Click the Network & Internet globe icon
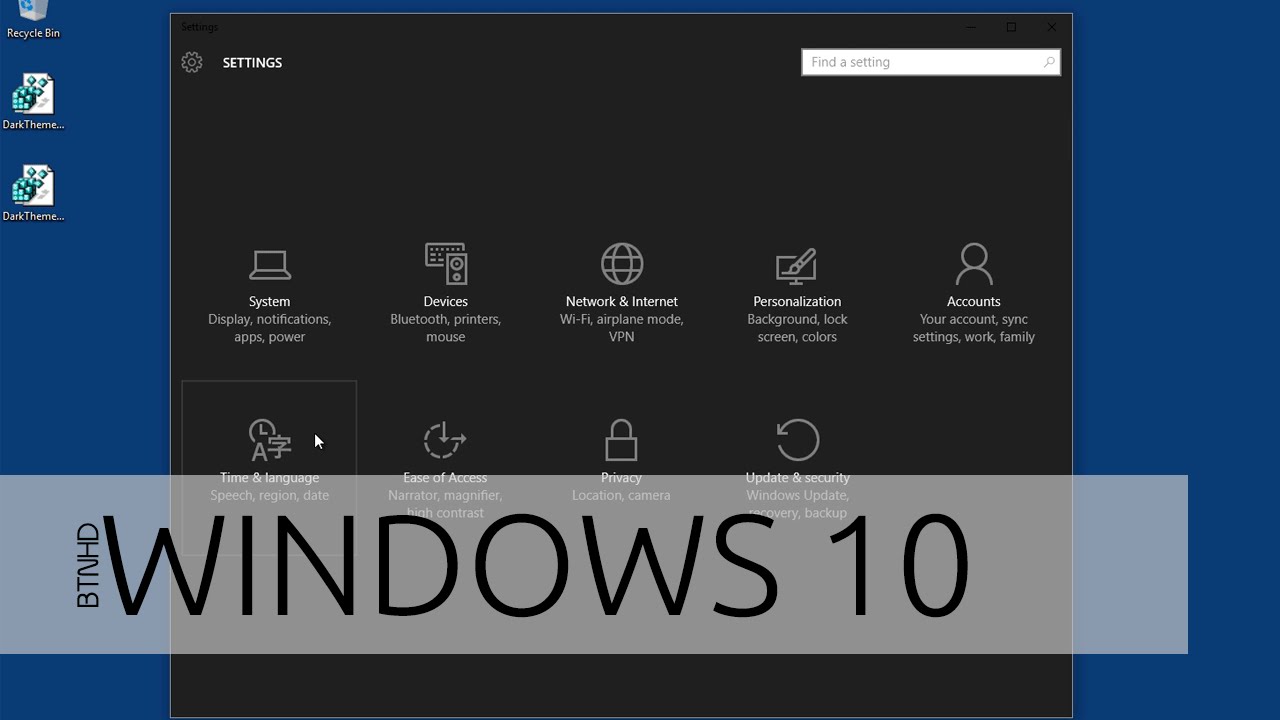Screen dimensions: 1280x720 tap(621, 264)
